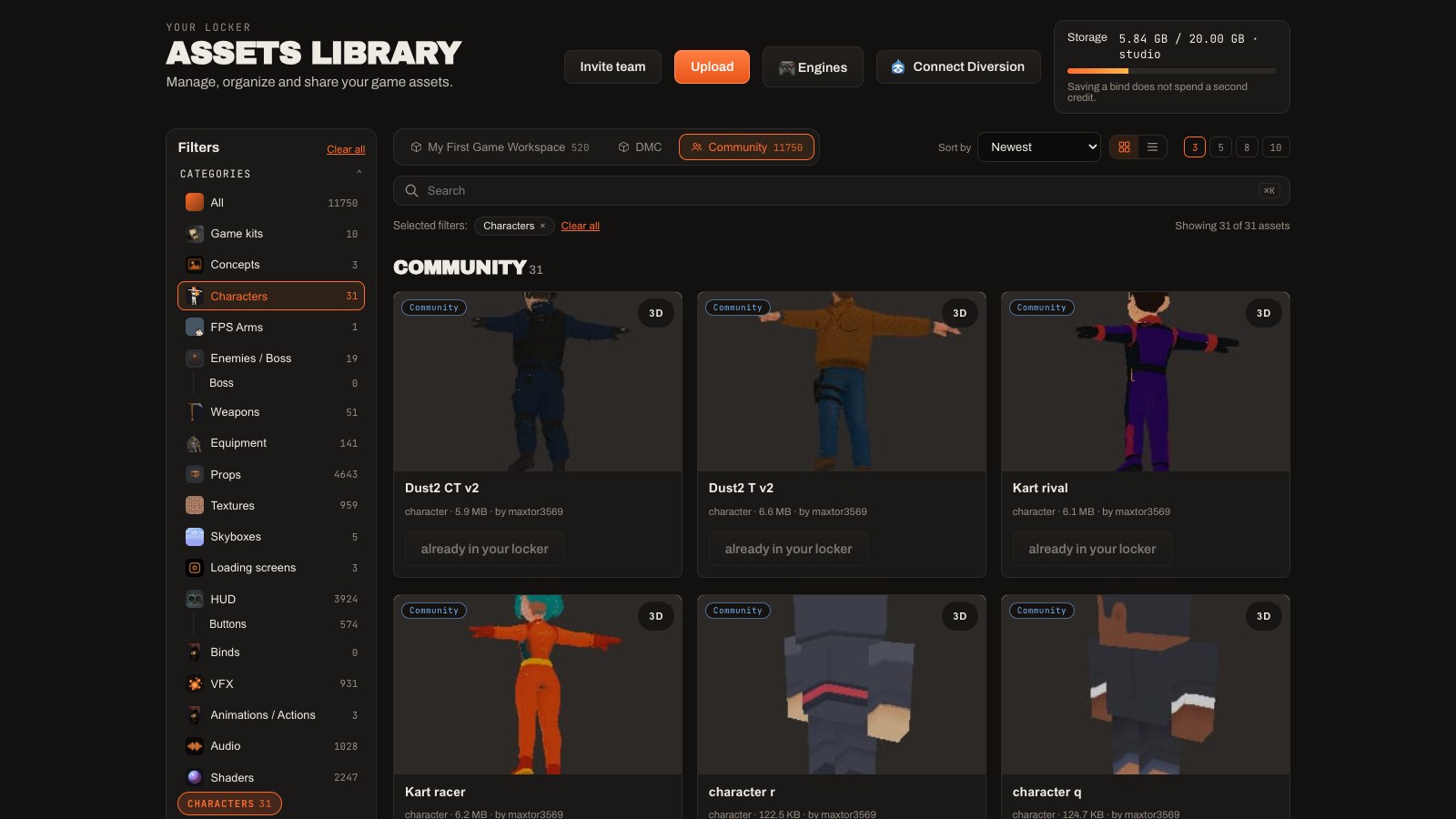The image size is (1456, 819).
Task: Click the Textures category icon
Action: click(x=195, y=505)
